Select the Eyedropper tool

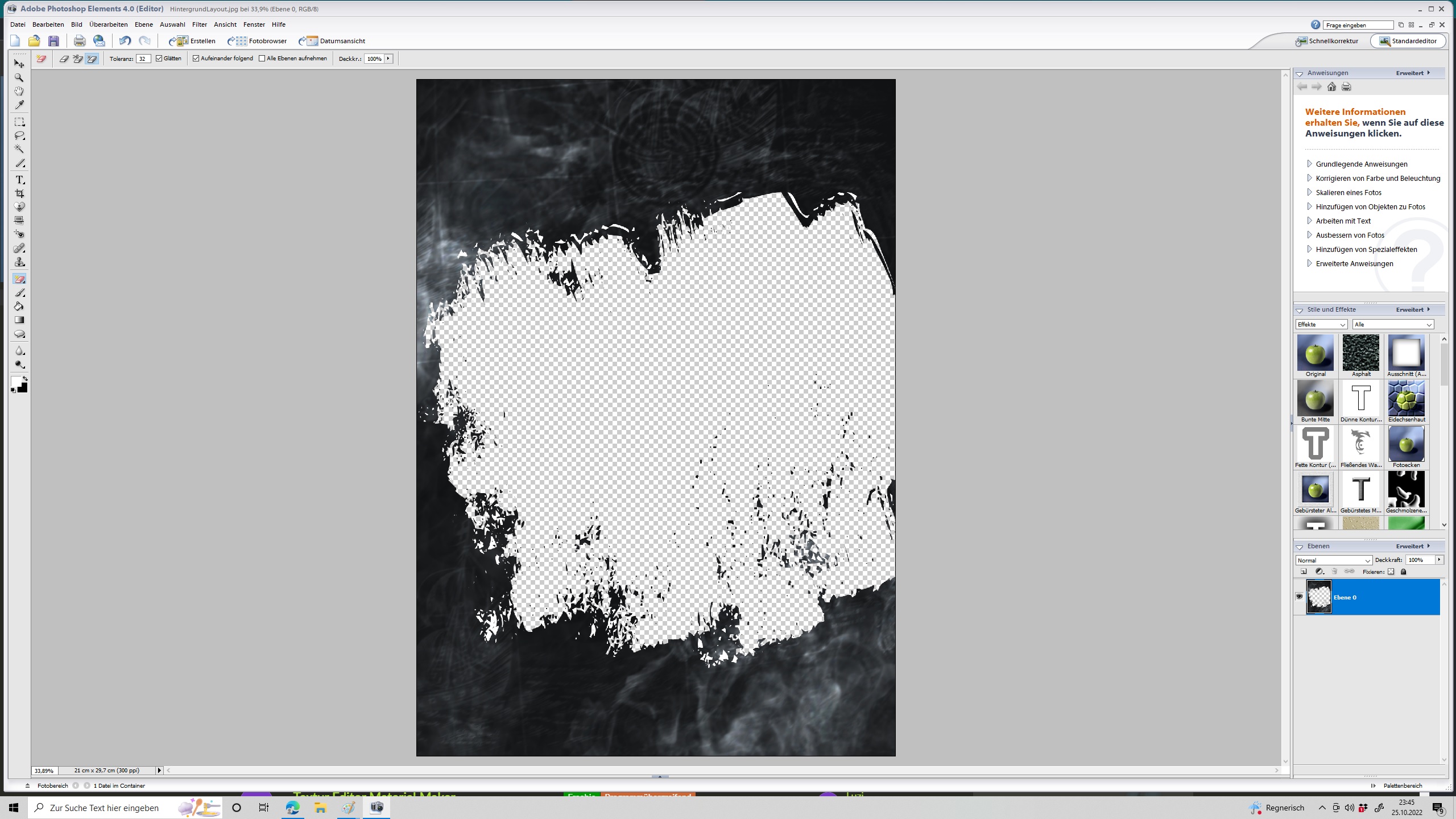pyautogui.click(x=19, y=105)
